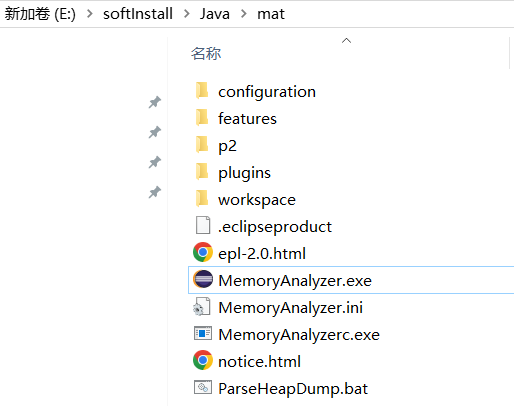Screen dimensions: 514x406
Task: Select the p2 folder name
Action: pyautogui.click(x=227, y=146)
